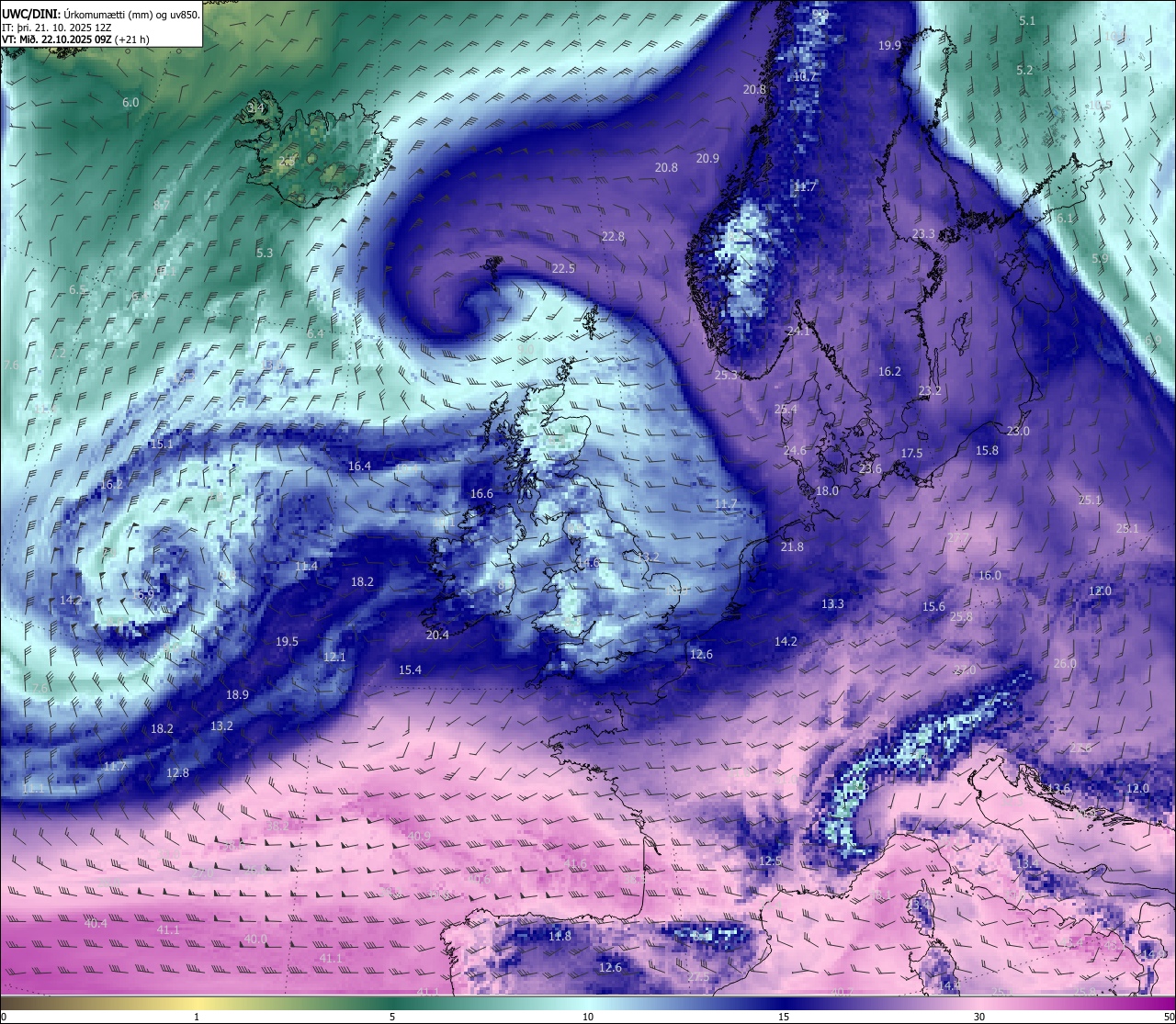The height and width of the screenshot is (1024, 1176).
Task: Click the 25.4 value near Denmark
Action: (786, 410)
